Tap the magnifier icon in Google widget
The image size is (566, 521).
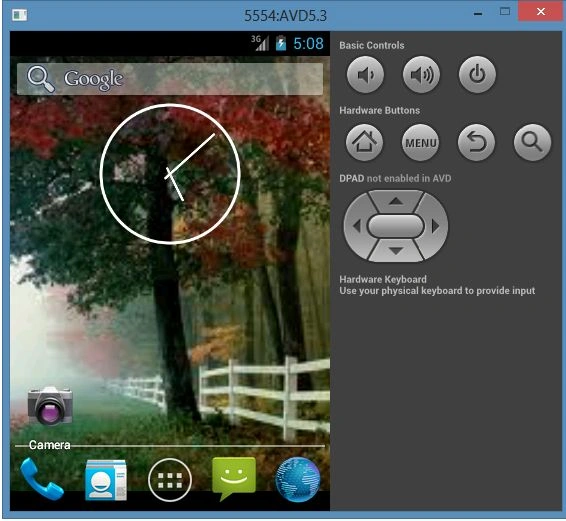[x=41, y=79]
